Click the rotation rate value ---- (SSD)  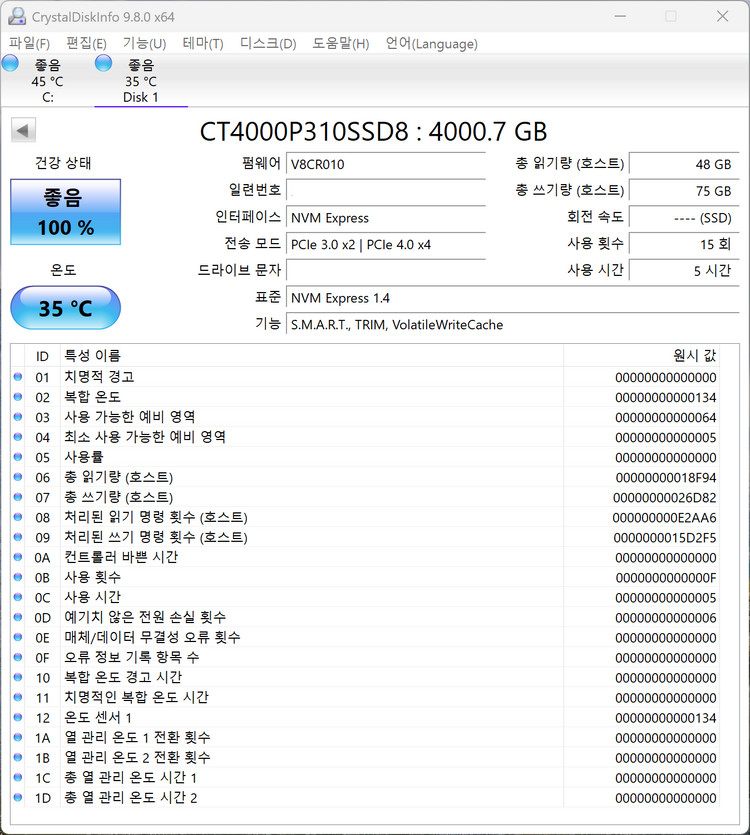click(x=684, y=218)
